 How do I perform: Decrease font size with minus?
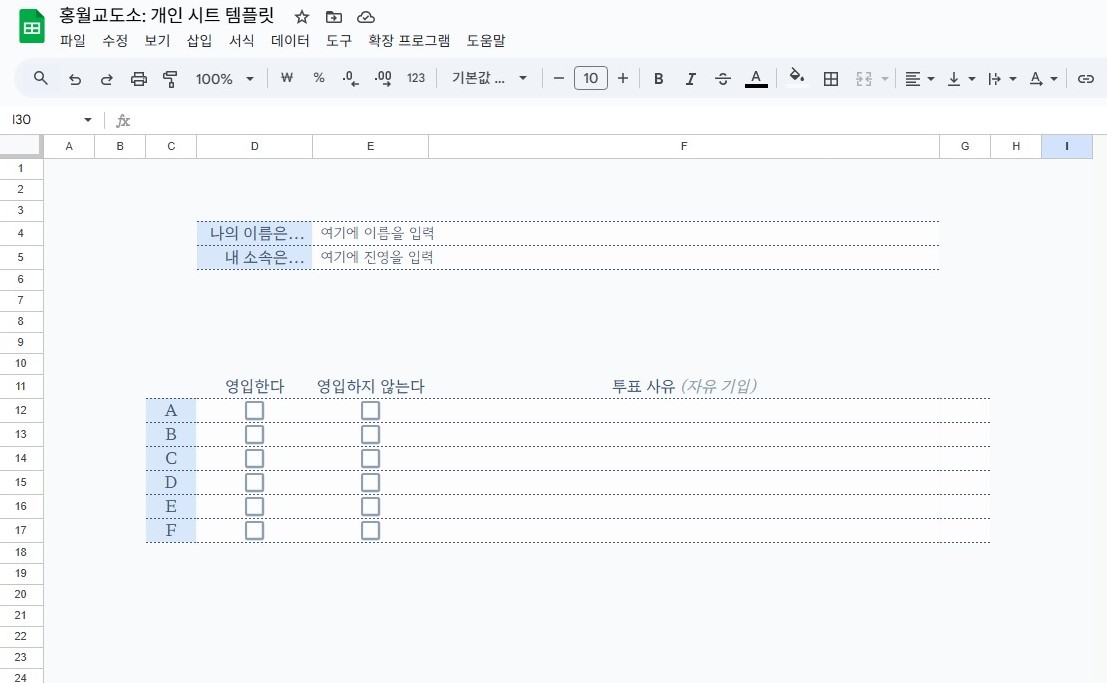coord(558,78)
